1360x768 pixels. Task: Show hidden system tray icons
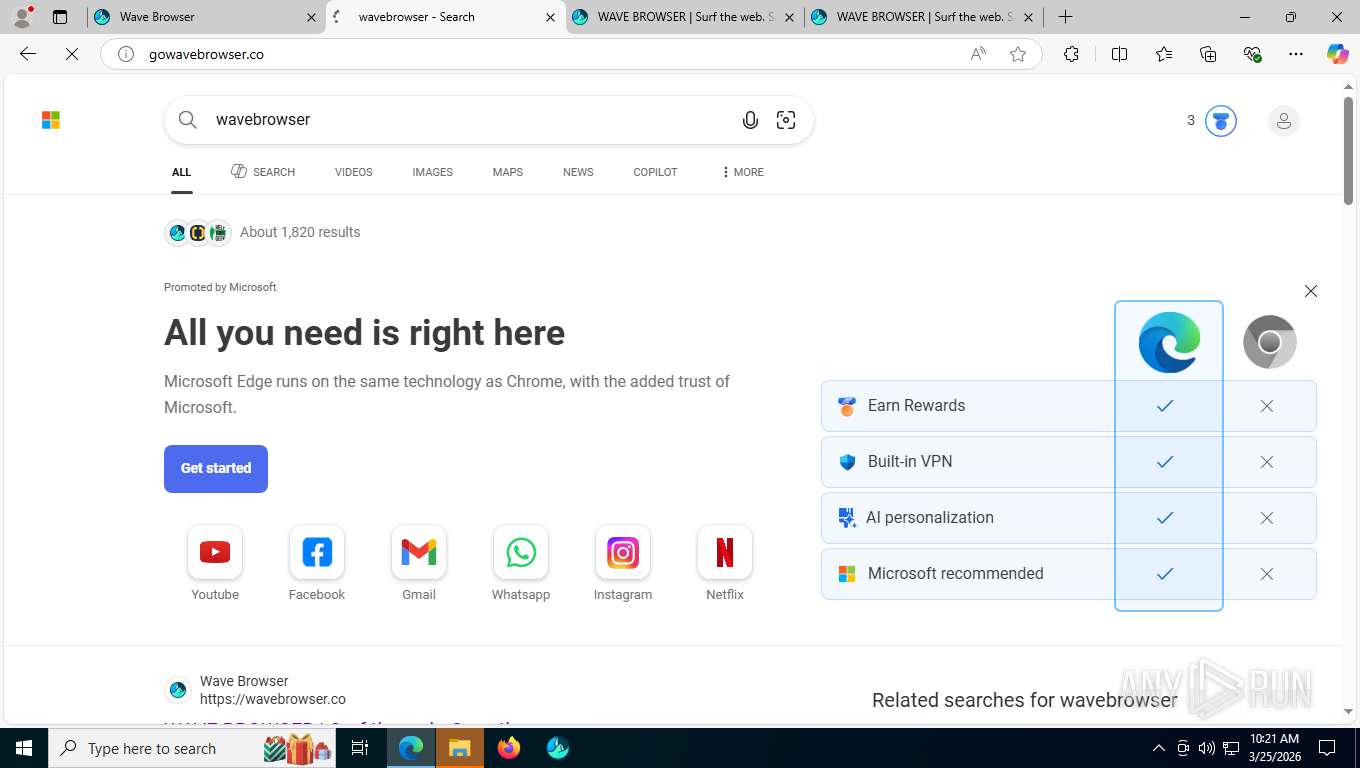click(x=1159, y=748)
